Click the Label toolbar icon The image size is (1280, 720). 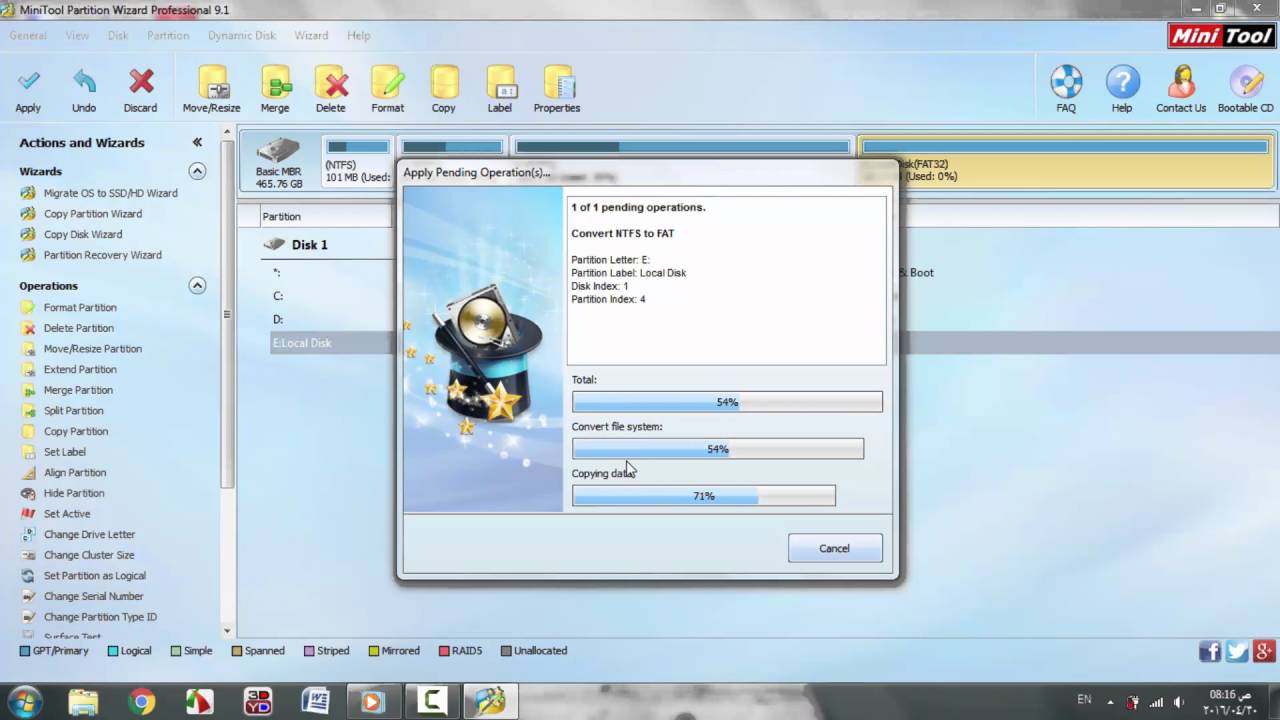coord(500,82)
